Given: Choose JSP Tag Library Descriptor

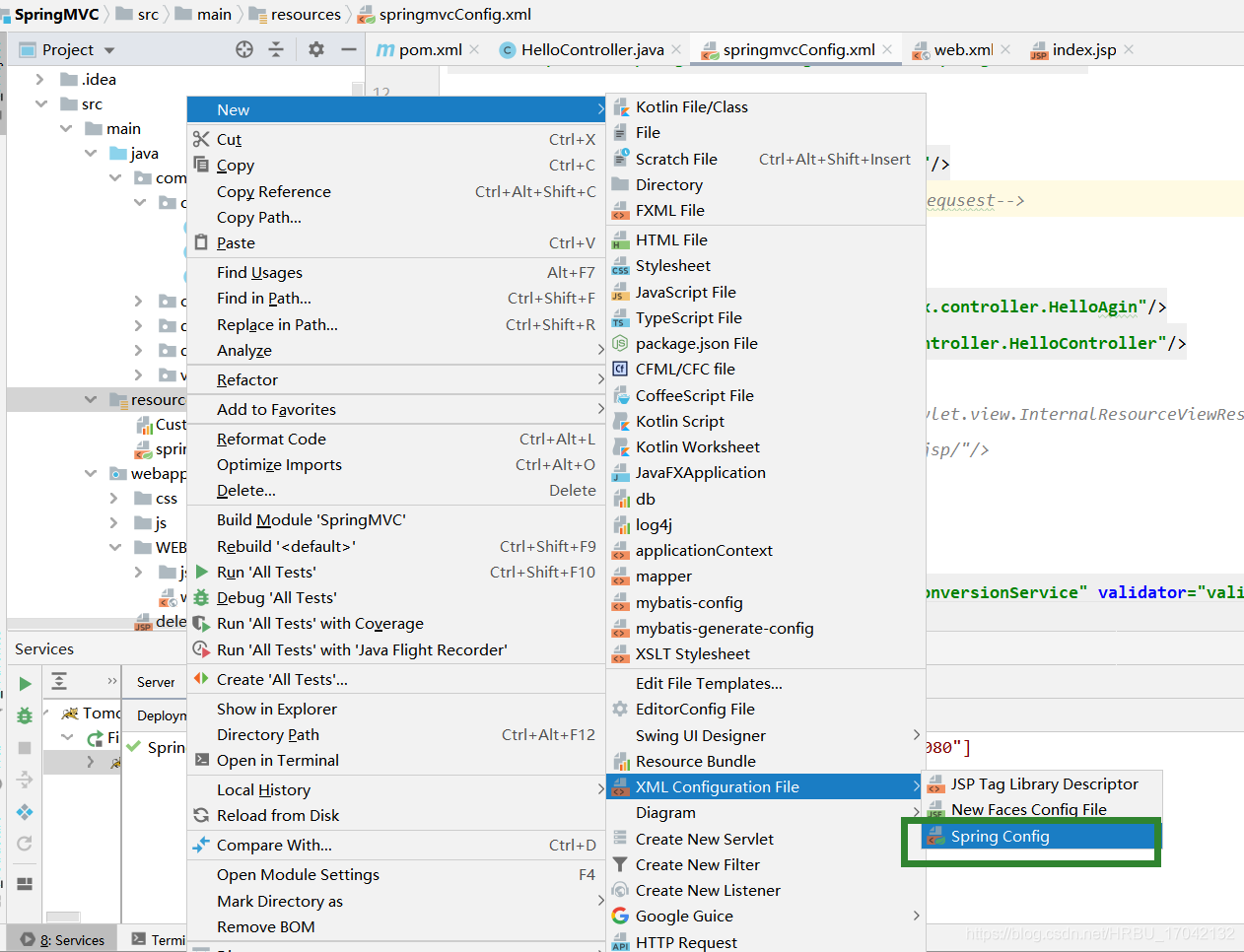Looking at the screenshot, I should click(1042, 783).
